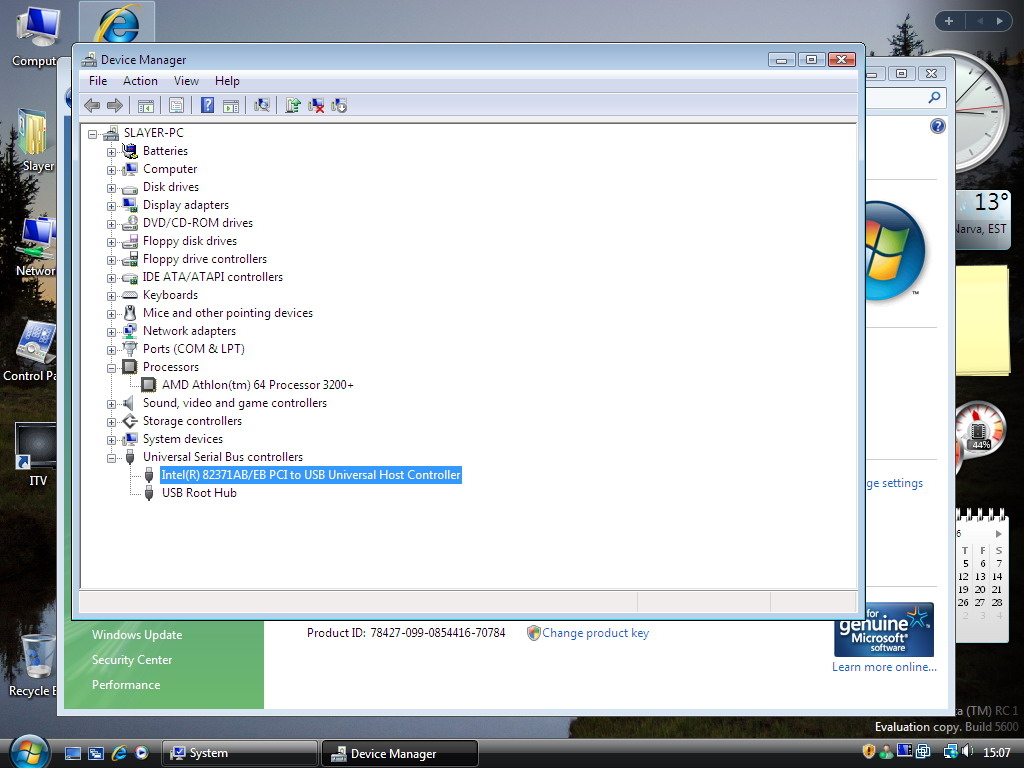Click the USB Root Hub plug icon
Screen dimensions: 1024x768
149,493
